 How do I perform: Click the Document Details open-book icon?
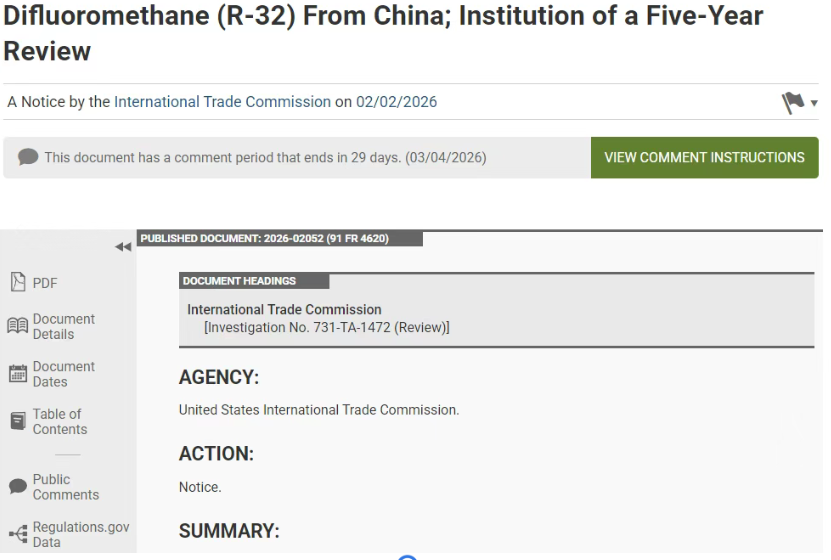point(17,326)
